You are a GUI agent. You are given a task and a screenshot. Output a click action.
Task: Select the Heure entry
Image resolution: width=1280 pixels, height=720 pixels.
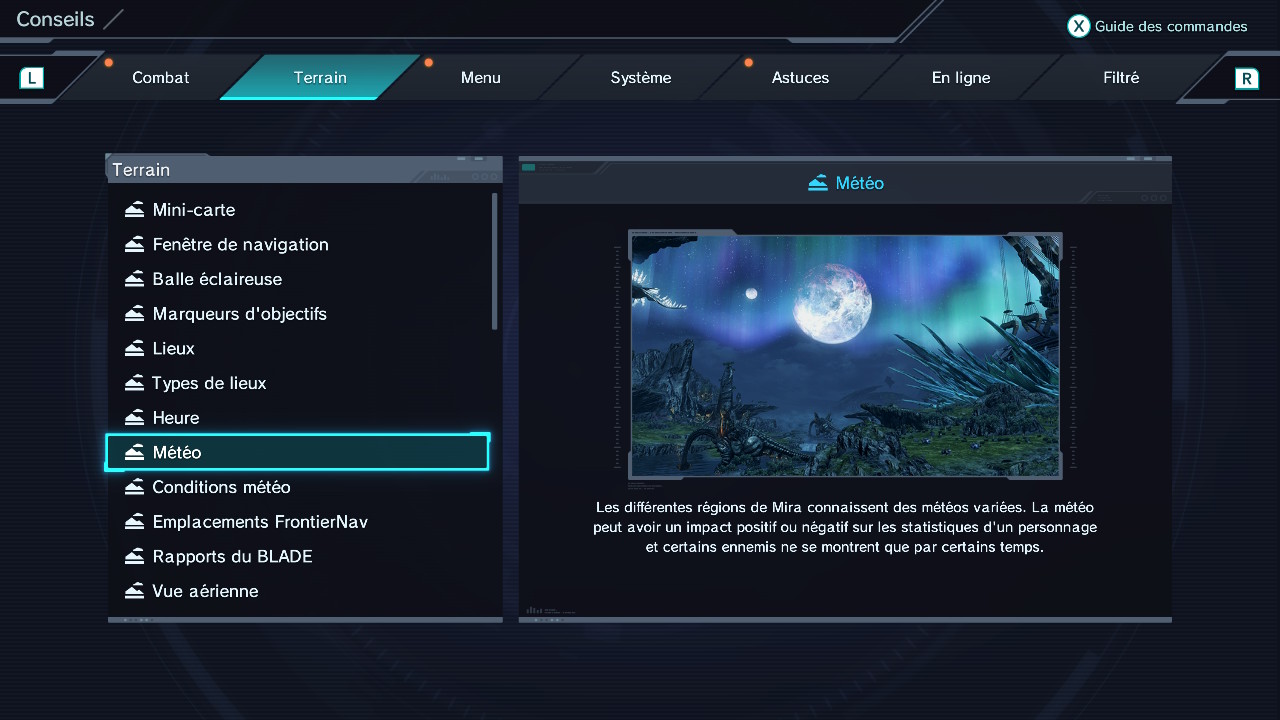point(298,418)
